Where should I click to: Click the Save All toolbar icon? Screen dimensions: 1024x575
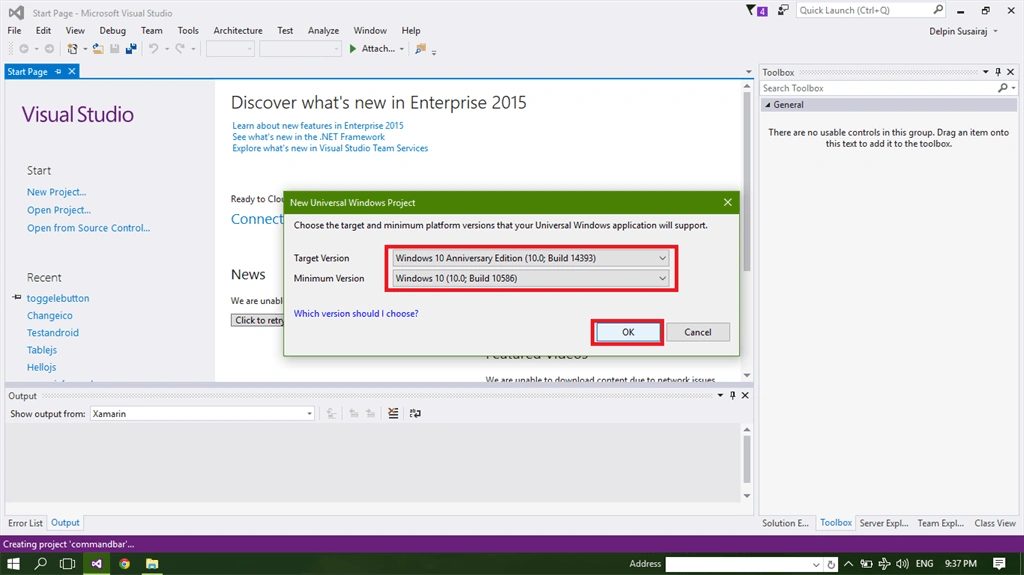point(131,49)
